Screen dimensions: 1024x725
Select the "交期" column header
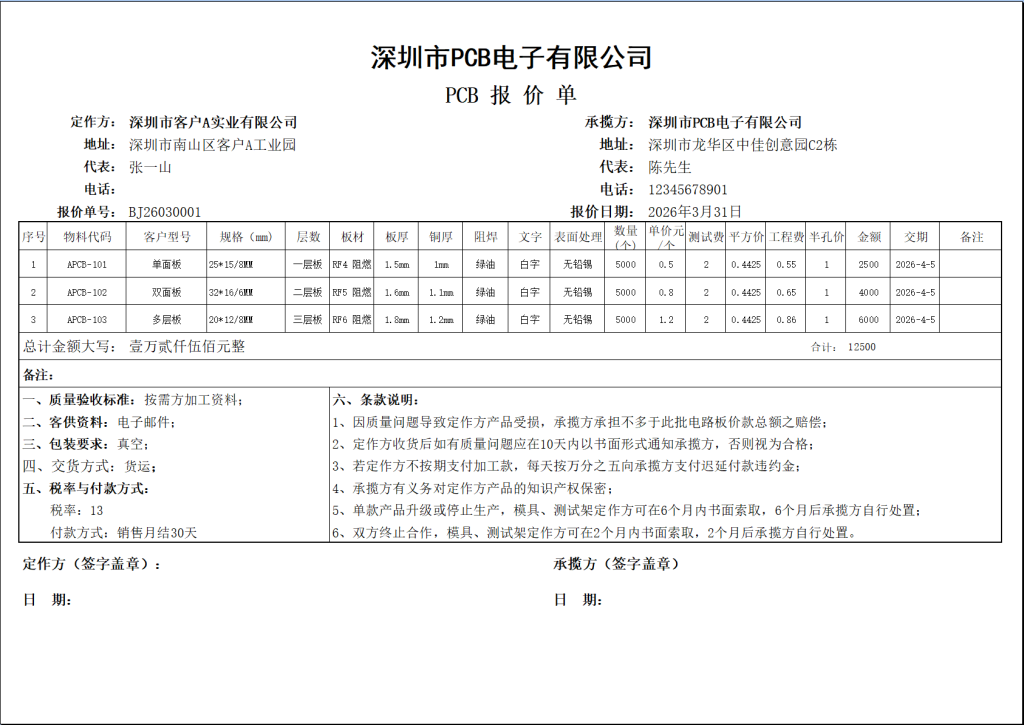point(915,237)
